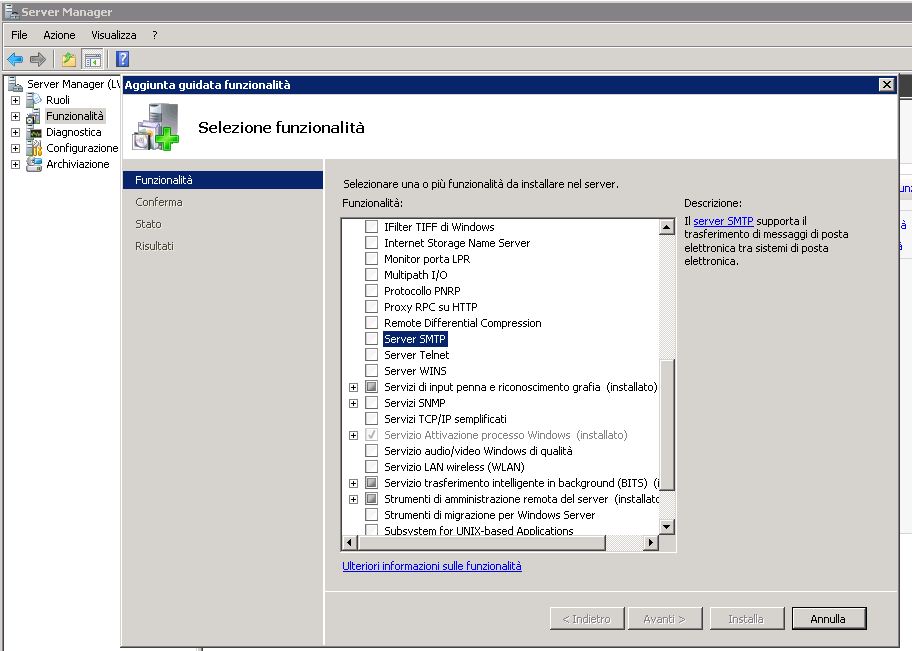
Task: Click the Installa button
Action: pos(746,618)
